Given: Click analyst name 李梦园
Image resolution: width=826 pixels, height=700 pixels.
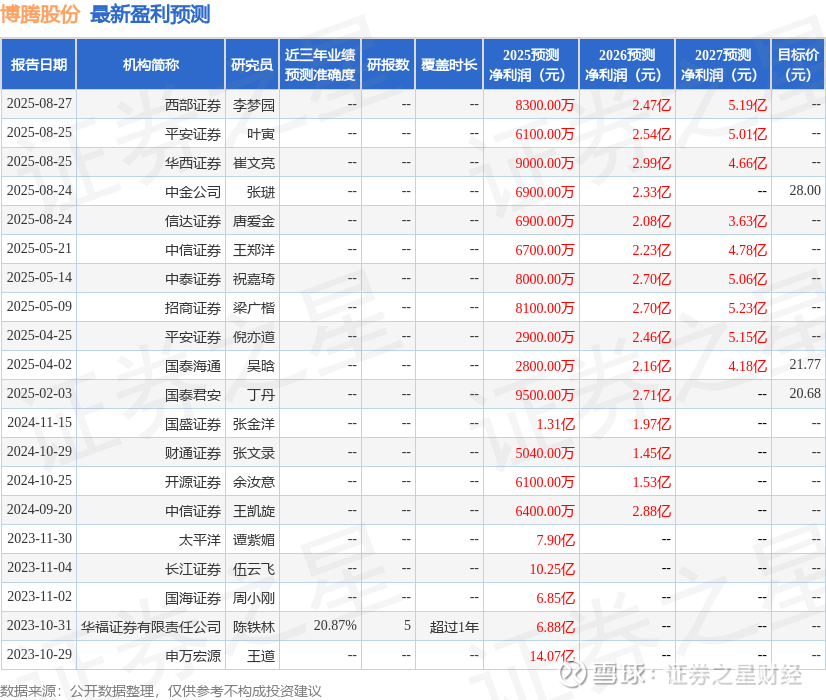Looking at the screenshot, I should pos(254,105).
